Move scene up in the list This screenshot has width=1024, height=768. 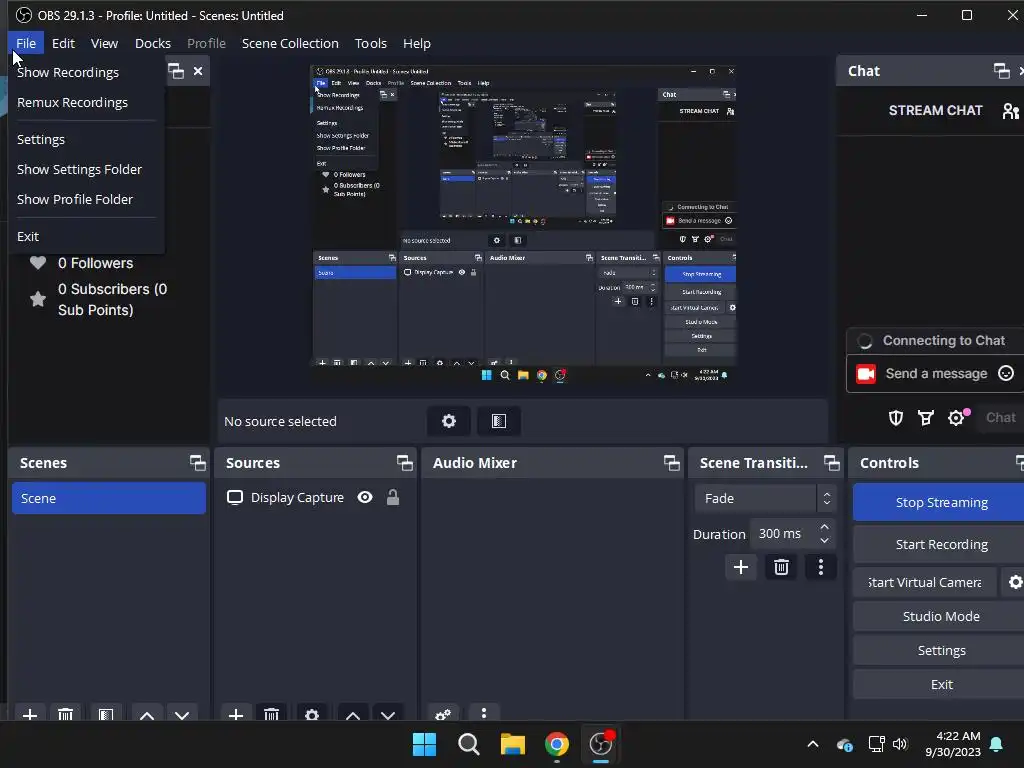(147, 715)
